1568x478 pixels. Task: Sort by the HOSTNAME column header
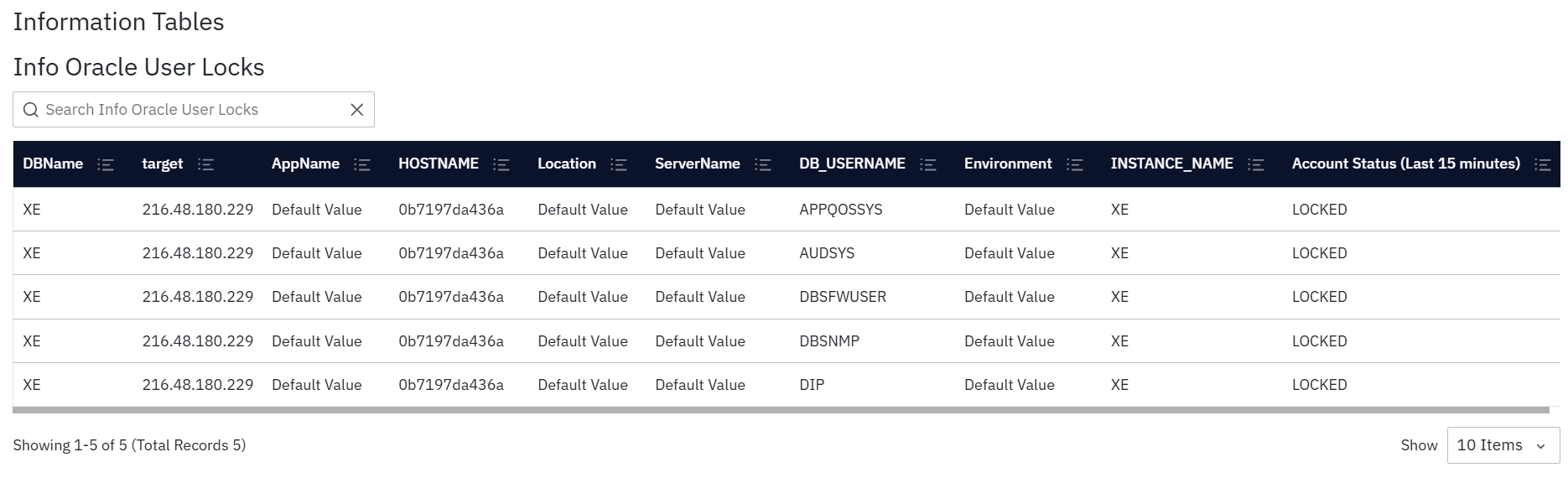click(439, 164)
